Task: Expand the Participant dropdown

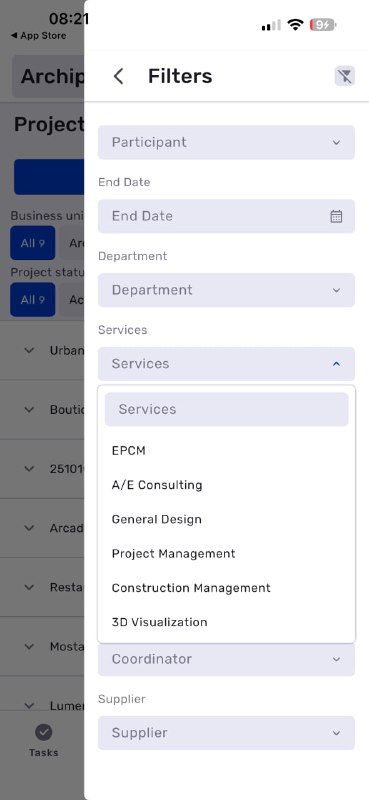Action: 226,142
